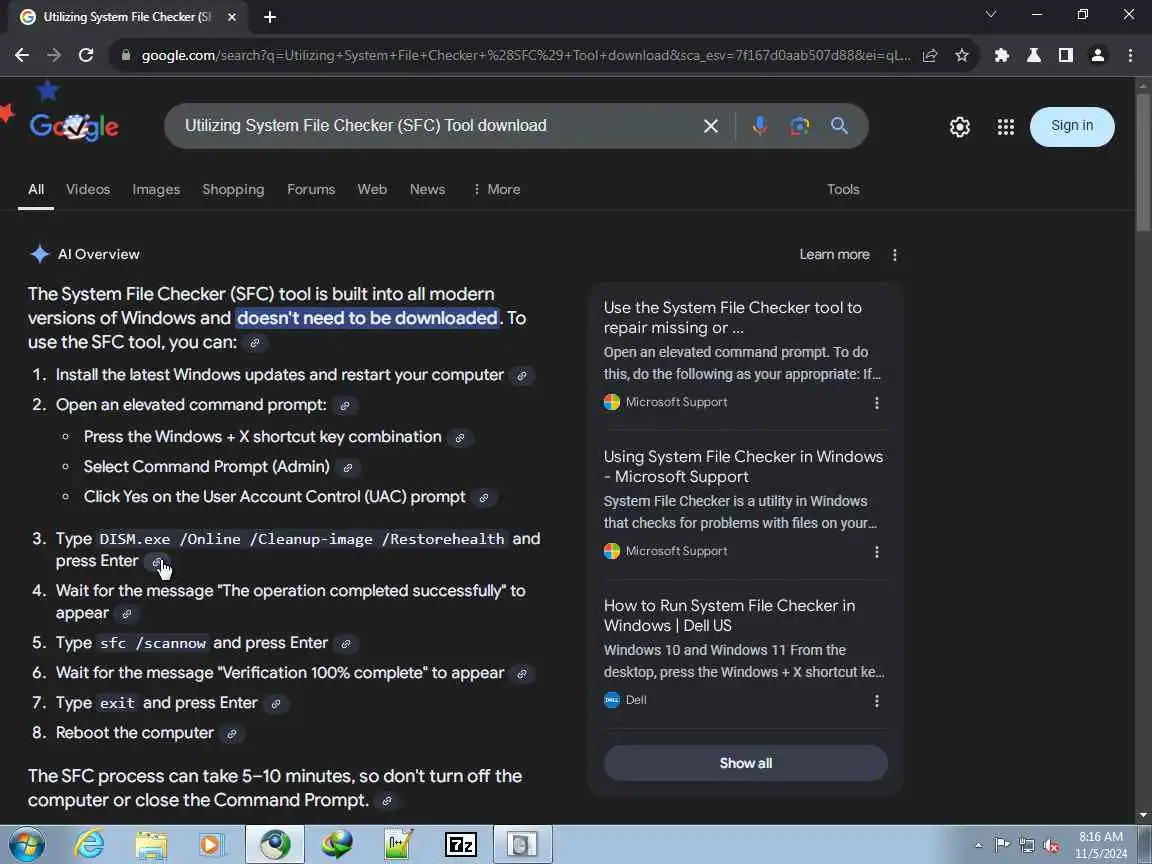
Task: Switch to Videos results tab
Action: 88,190
